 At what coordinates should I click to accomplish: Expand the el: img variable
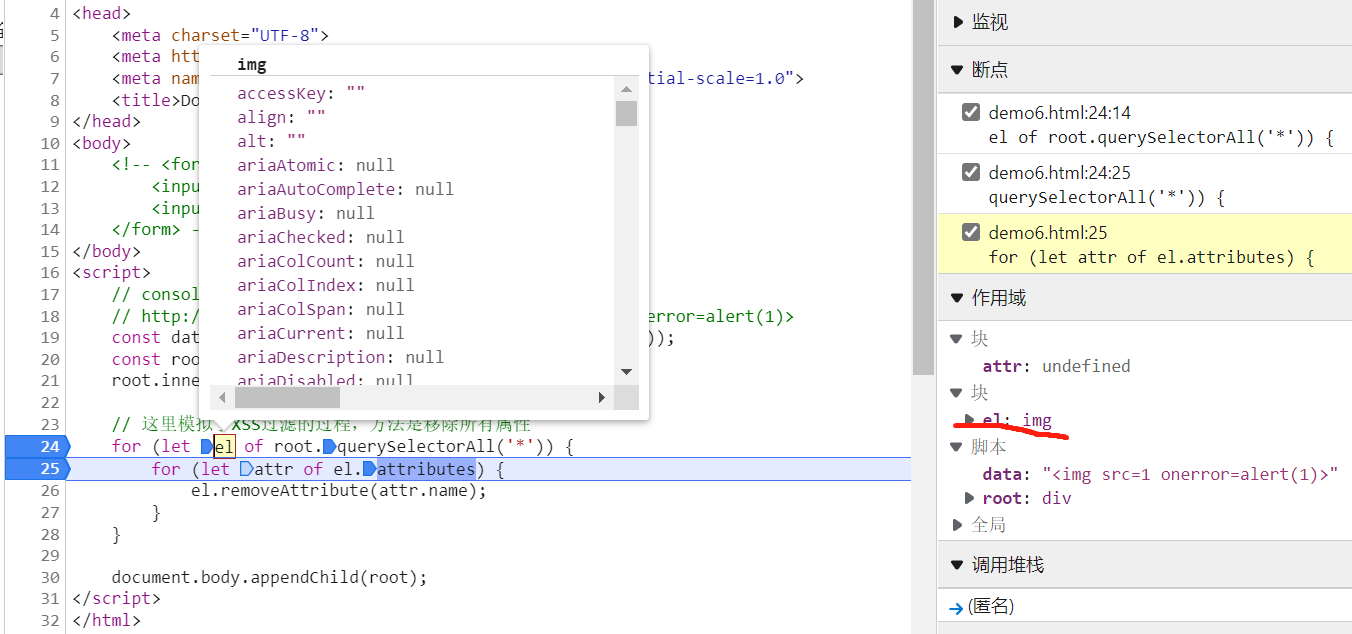(969, 420)
